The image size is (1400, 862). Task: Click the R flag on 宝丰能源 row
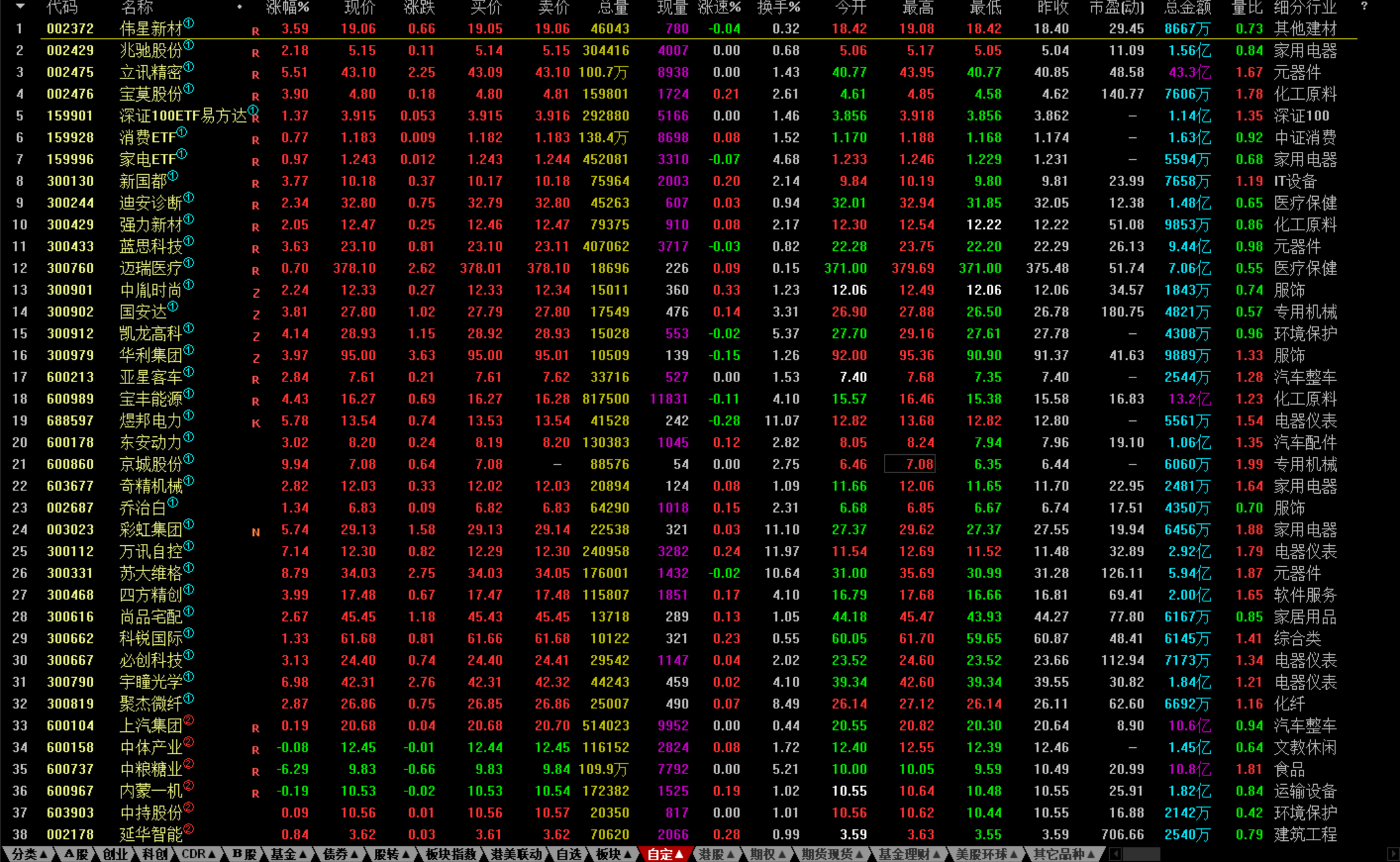pos(255,402)
